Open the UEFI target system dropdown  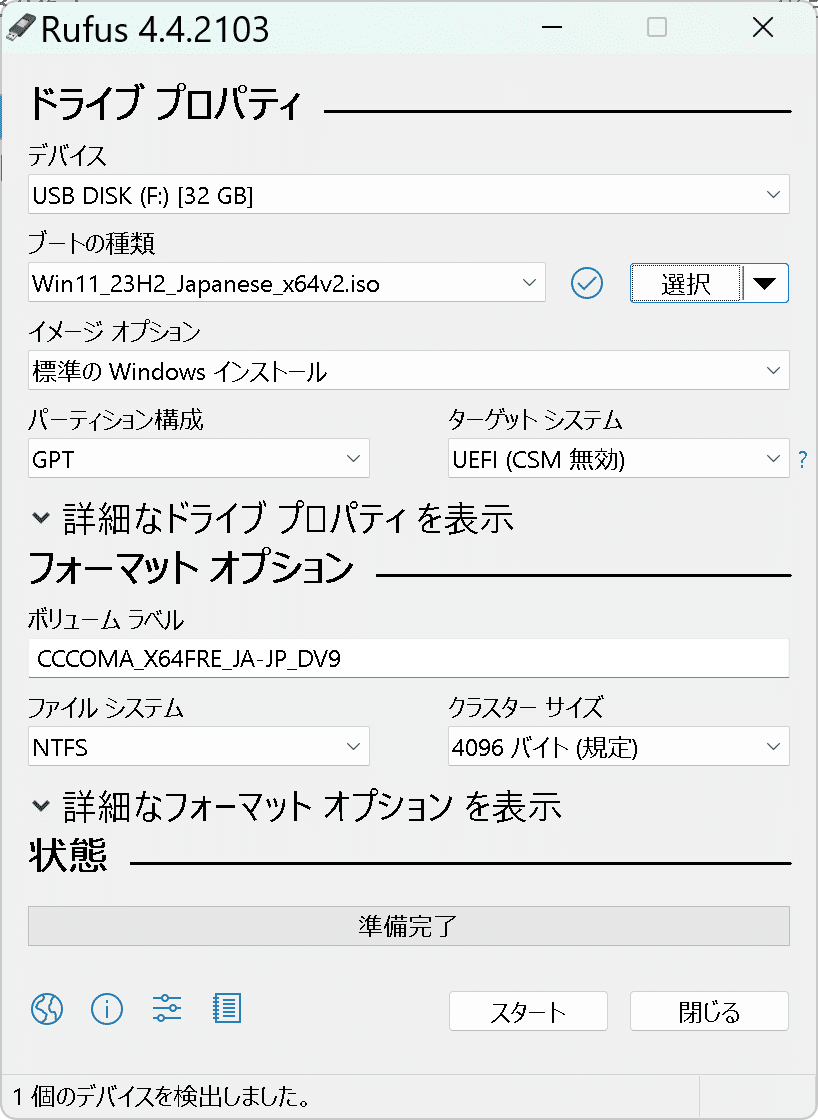coord(619,458)
